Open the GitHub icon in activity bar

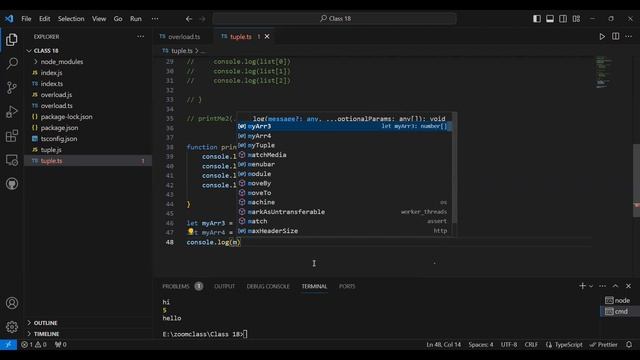12,184
